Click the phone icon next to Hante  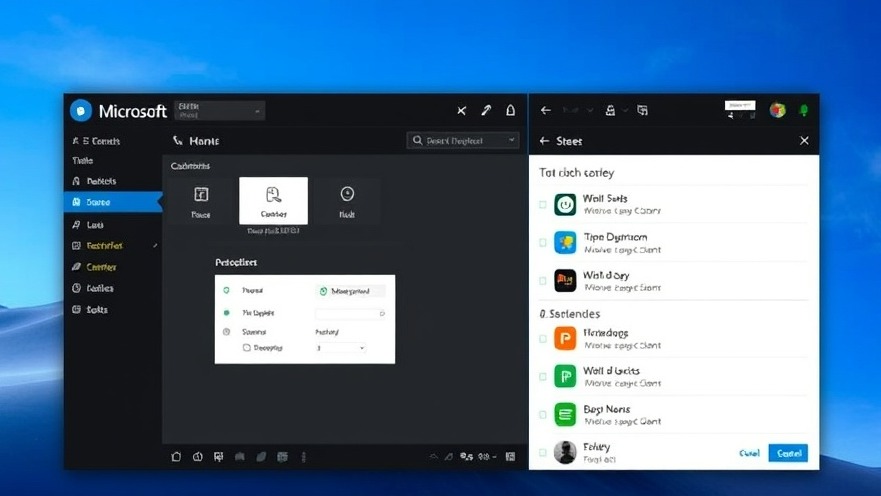[178, 140]
